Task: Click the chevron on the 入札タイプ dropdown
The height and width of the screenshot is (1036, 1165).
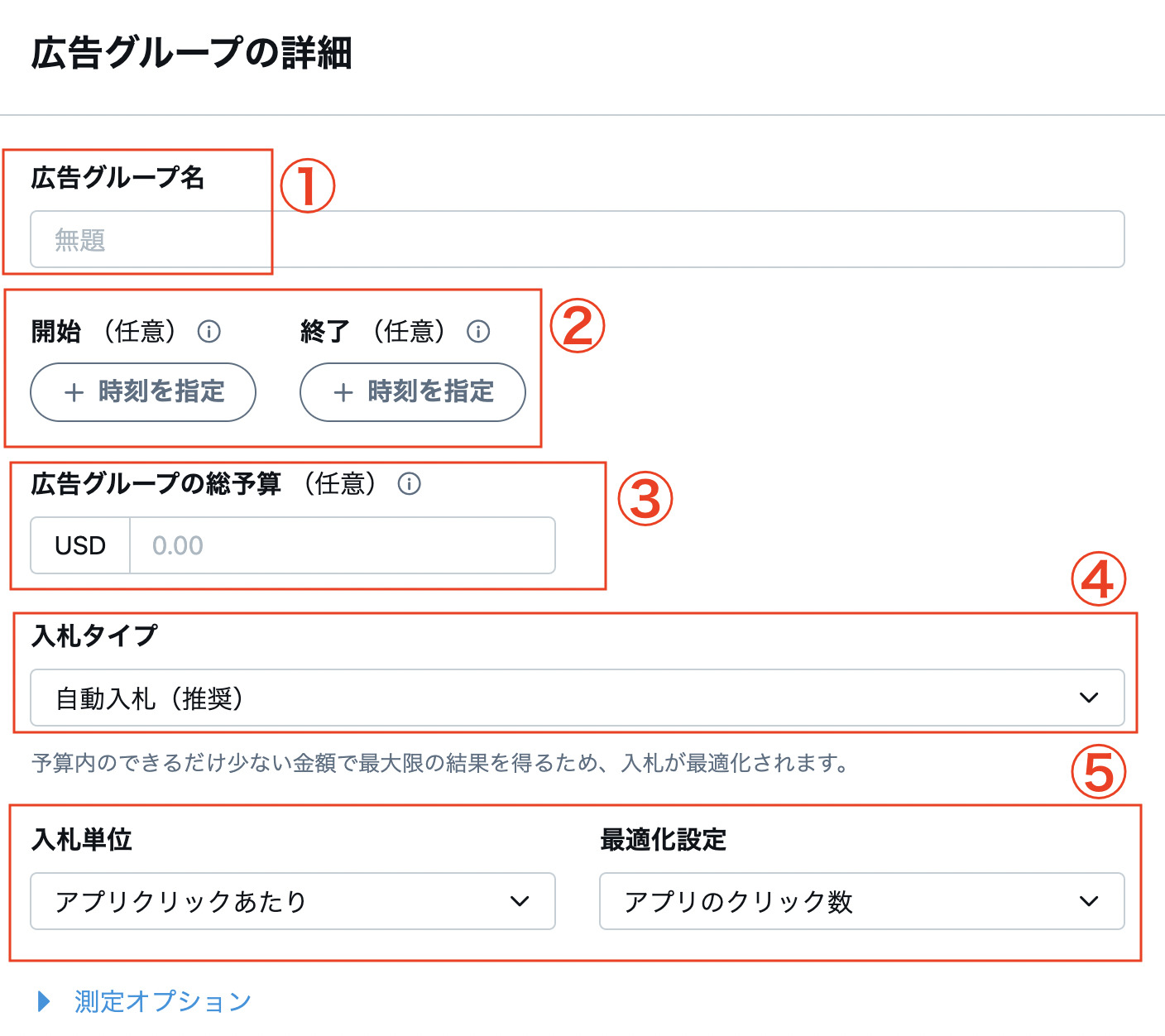Action: click(1091, 698)
